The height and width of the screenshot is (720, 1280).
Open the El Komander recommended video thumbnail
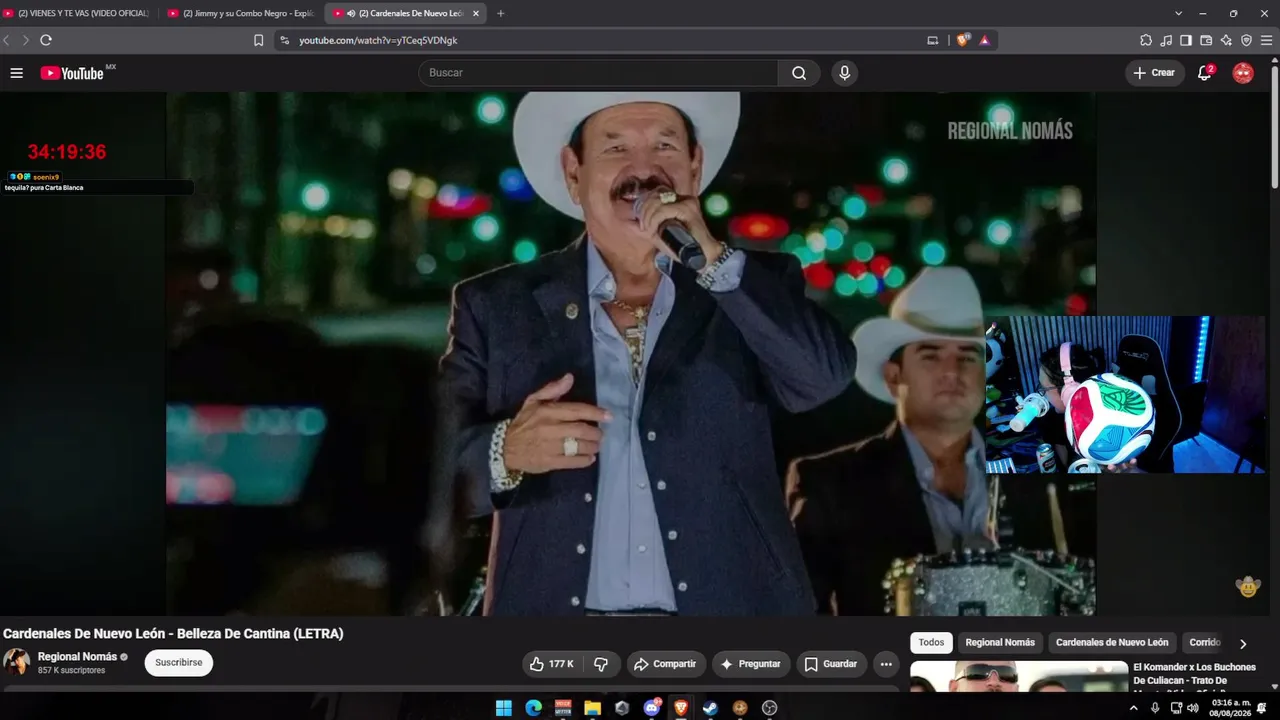[x=1018, y=677]
